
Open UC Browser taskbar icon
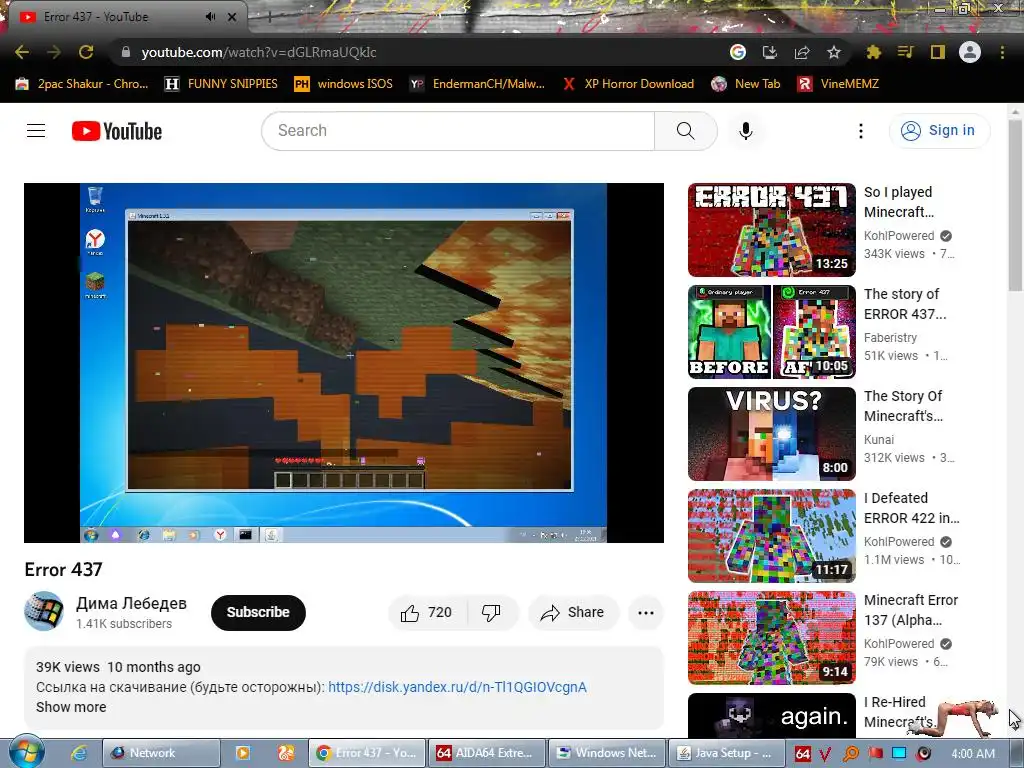click(285, 753)
